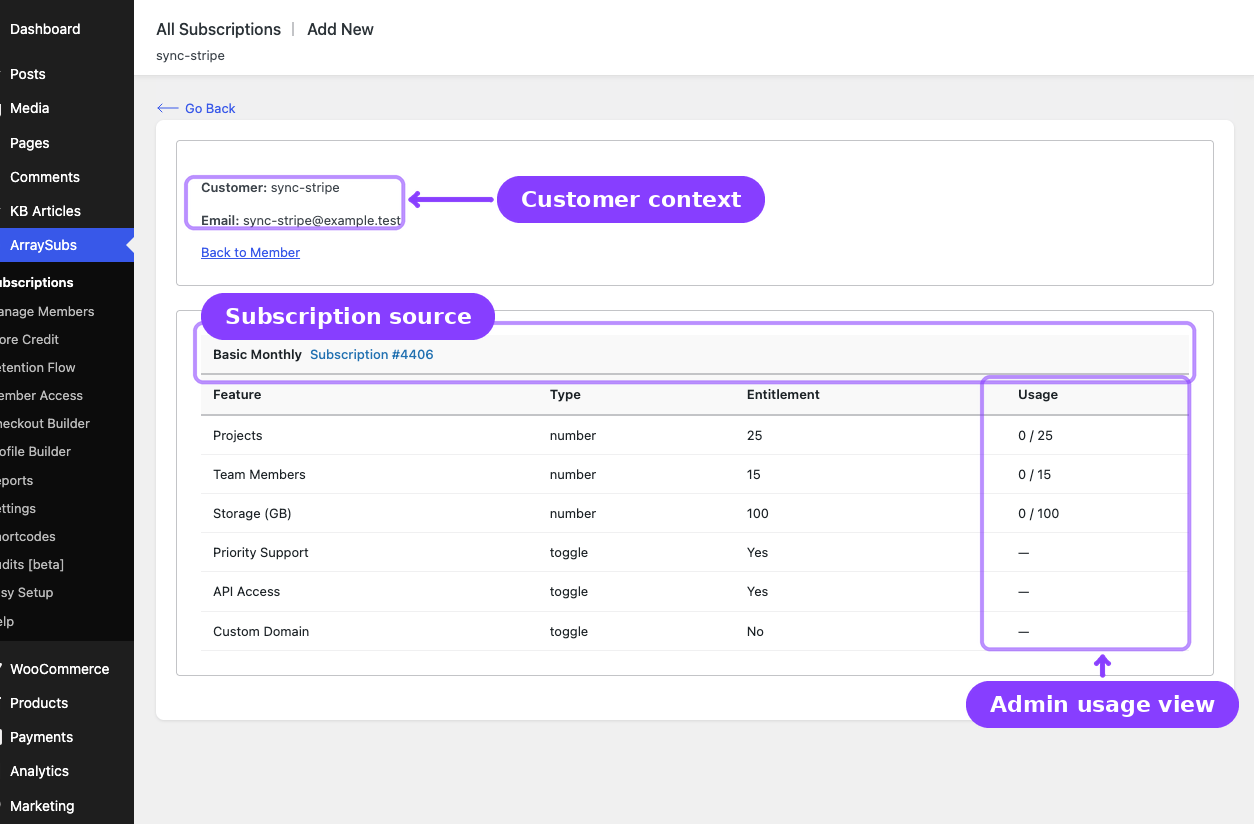The width and height of the screenshot is (1254, 824).
Task: Click the 0 / 15 usage value
Action: click(x=1034, y=474)
